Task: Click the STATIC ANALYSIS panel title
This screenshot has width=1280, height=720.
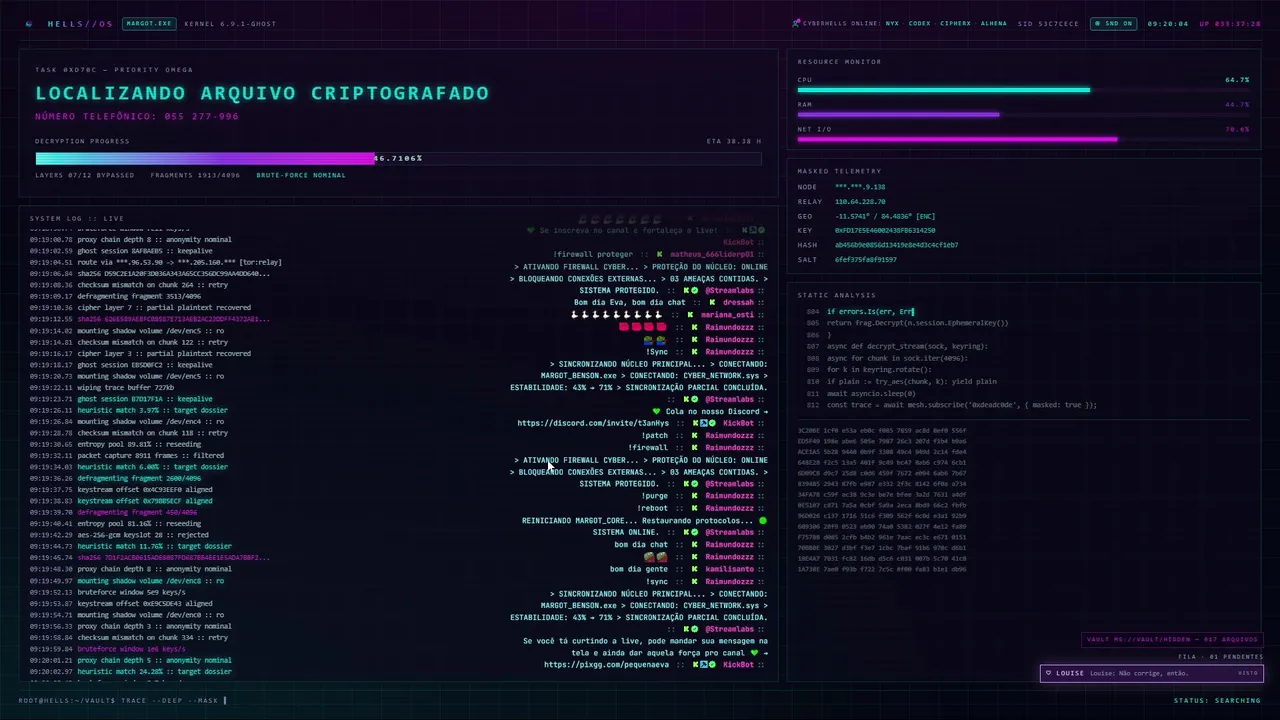Action: [x=836, y=295]
